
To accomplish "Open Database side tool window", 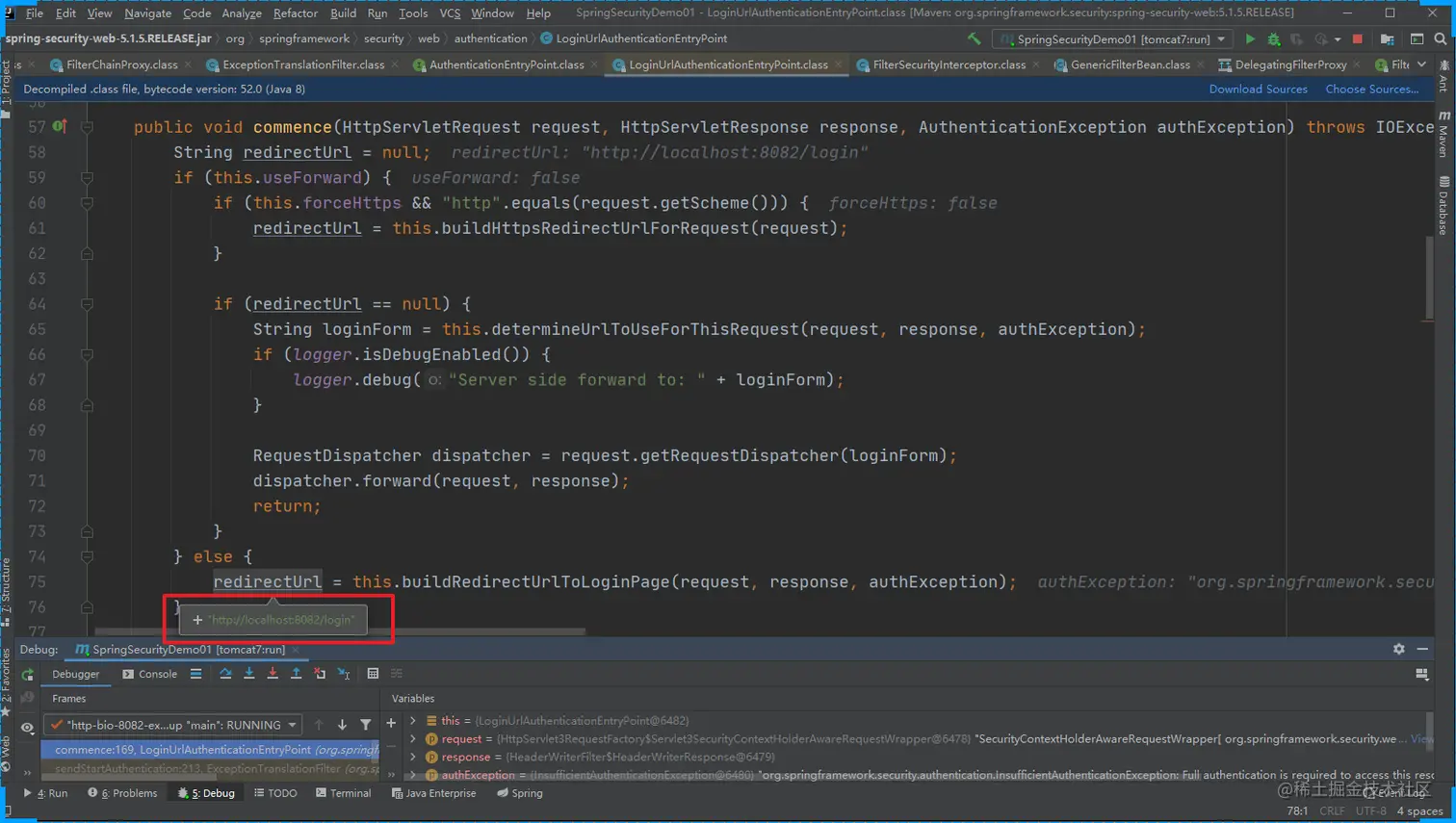I will (1443, 206).
